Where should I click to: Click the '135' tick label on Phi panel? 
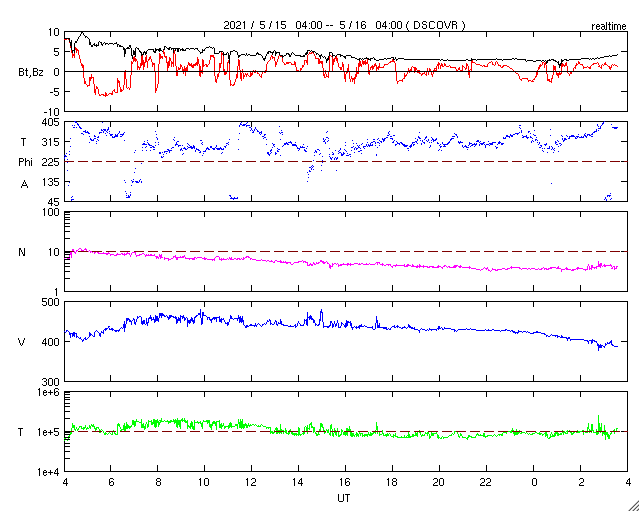coord(51,182)
